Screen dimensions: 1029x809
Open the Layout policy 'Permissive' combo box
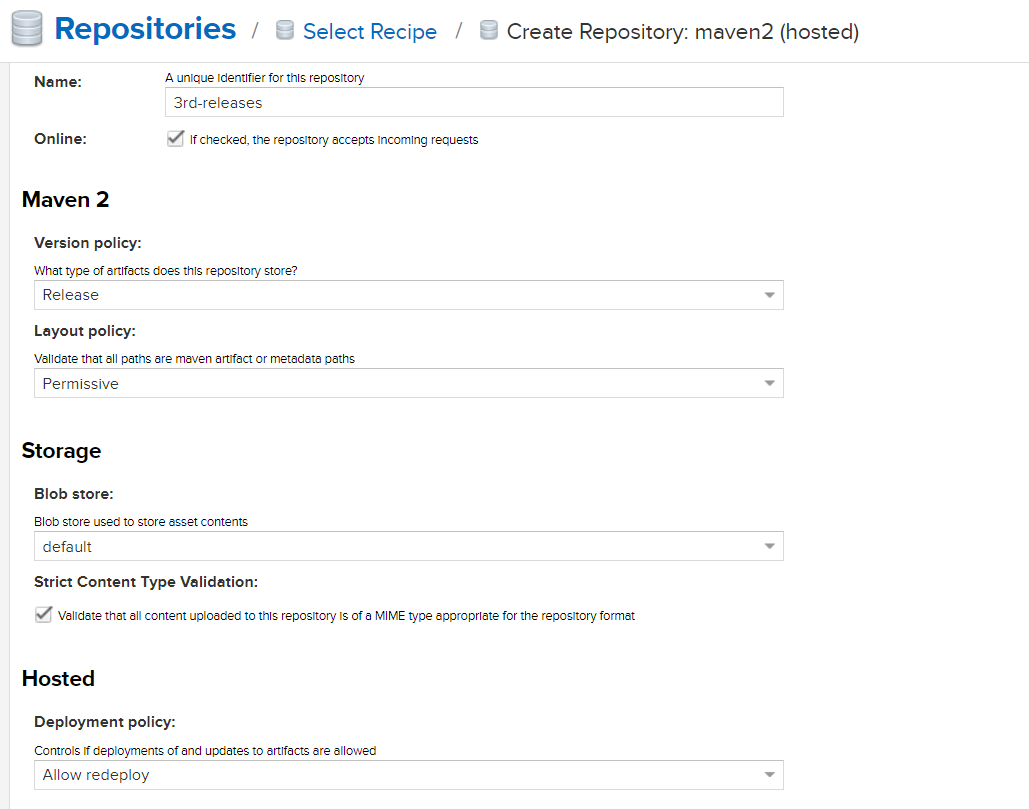[400, 383]
